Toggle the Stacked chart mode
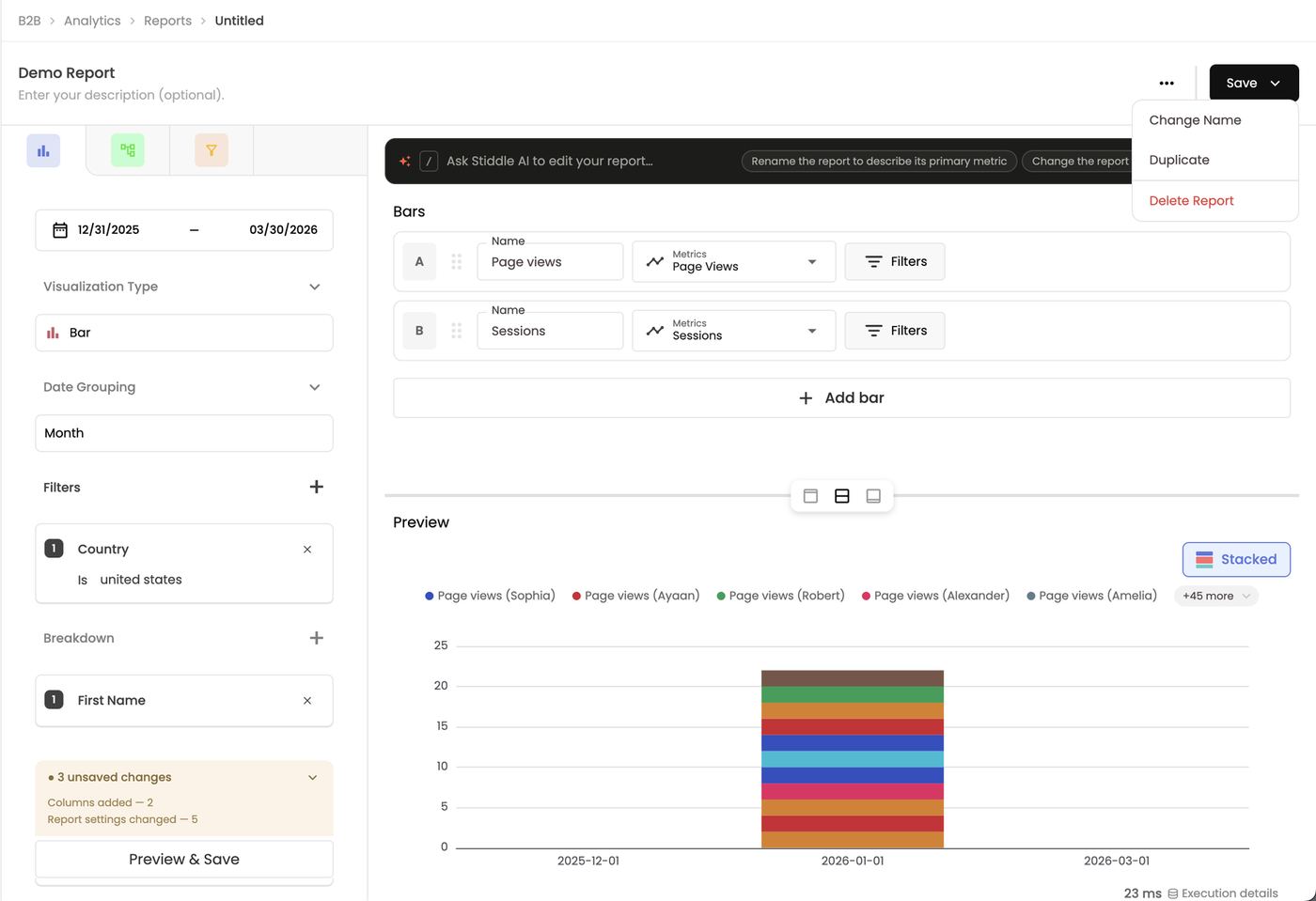Viewport: 1316px width, 901px height. pos(1236,560)
